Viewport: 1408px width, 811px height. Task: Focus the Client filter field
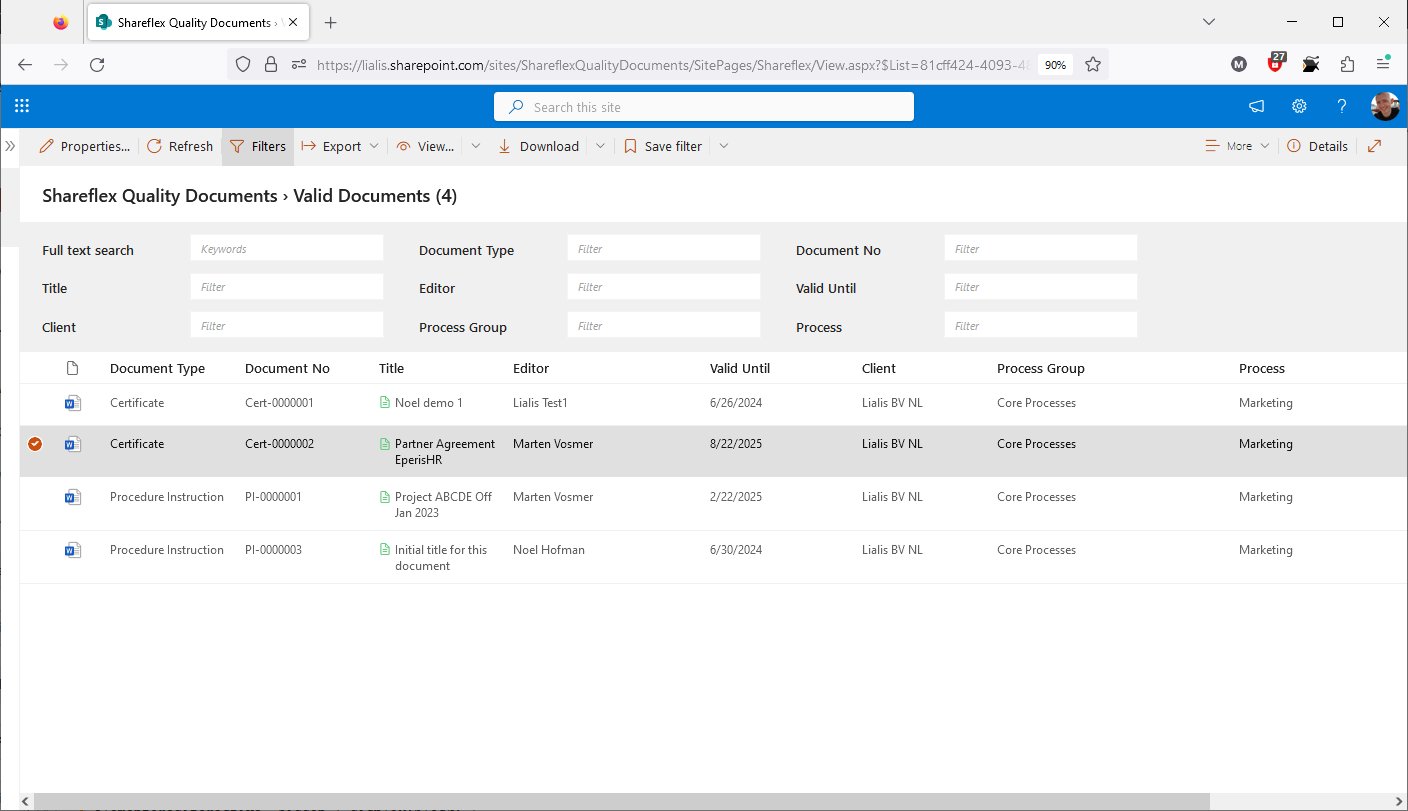(x=287, y=325)
